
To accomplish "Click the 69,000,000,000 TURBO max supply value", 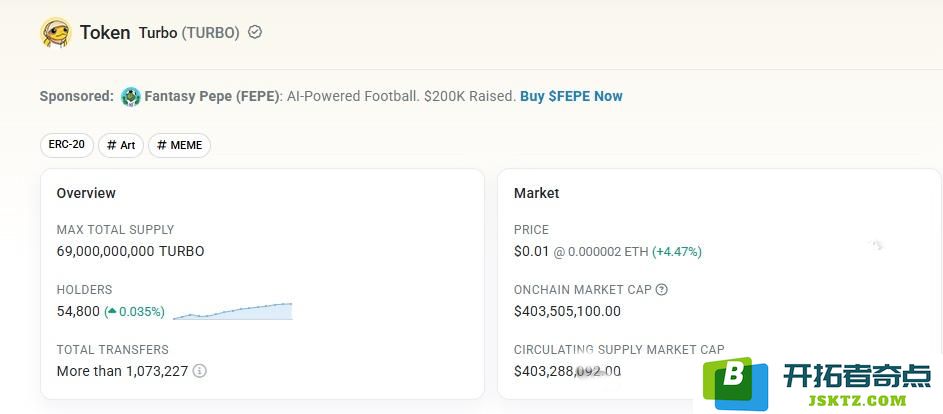I will pos(131,251).
